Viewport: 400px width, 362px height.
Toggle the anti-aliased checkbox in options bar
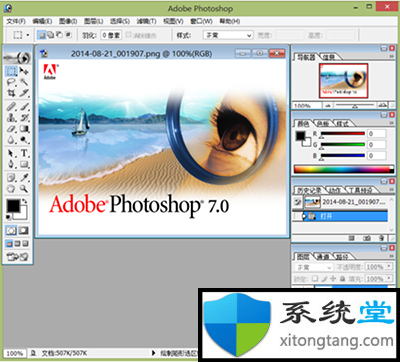point(128,35)
